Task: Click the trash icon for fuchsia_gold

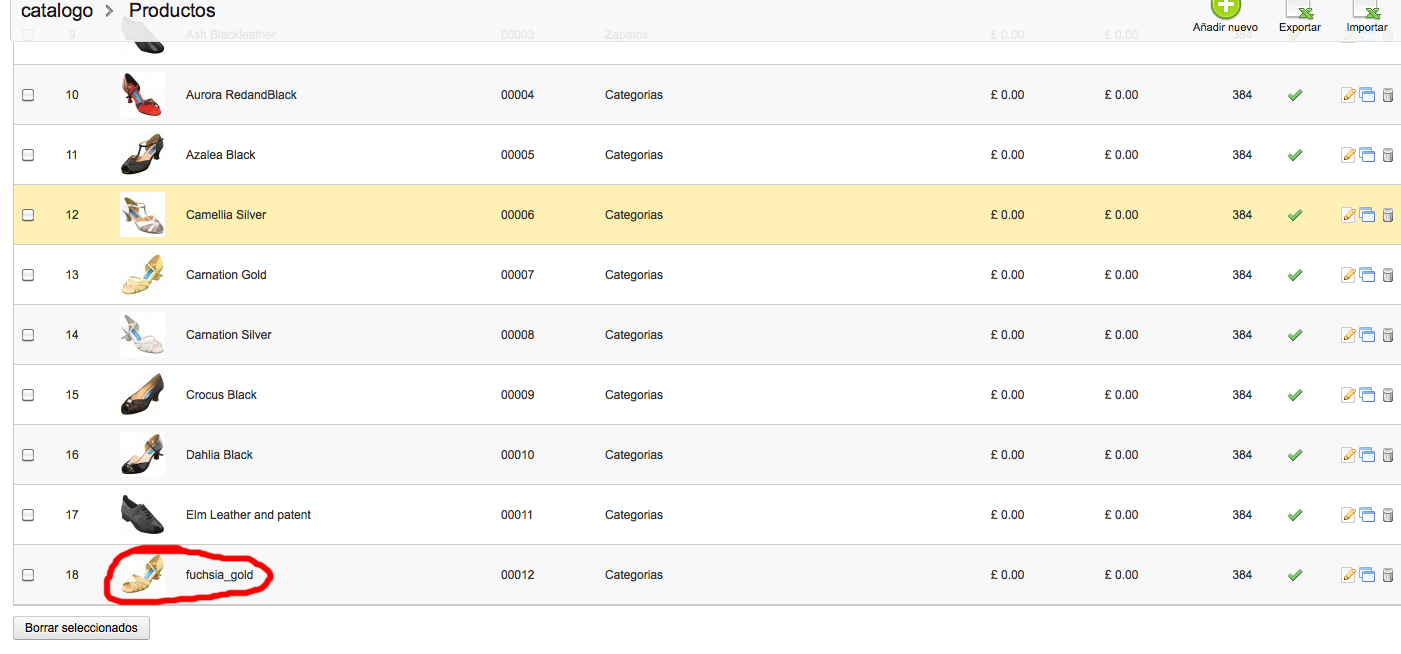Action: (1388, 575)
